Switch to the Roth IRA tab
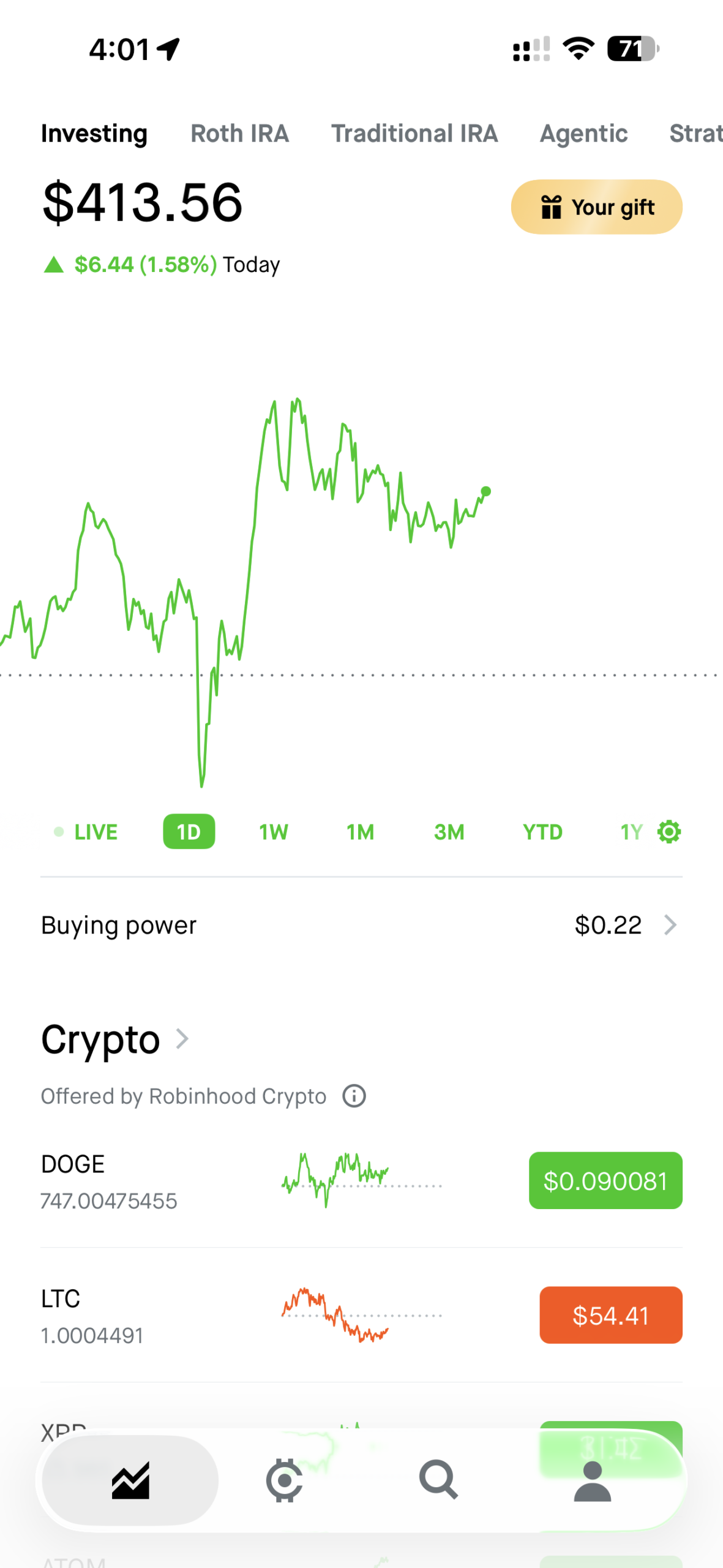The width and height of the screenshot is (723, 1568). click(x=239, y=134)
